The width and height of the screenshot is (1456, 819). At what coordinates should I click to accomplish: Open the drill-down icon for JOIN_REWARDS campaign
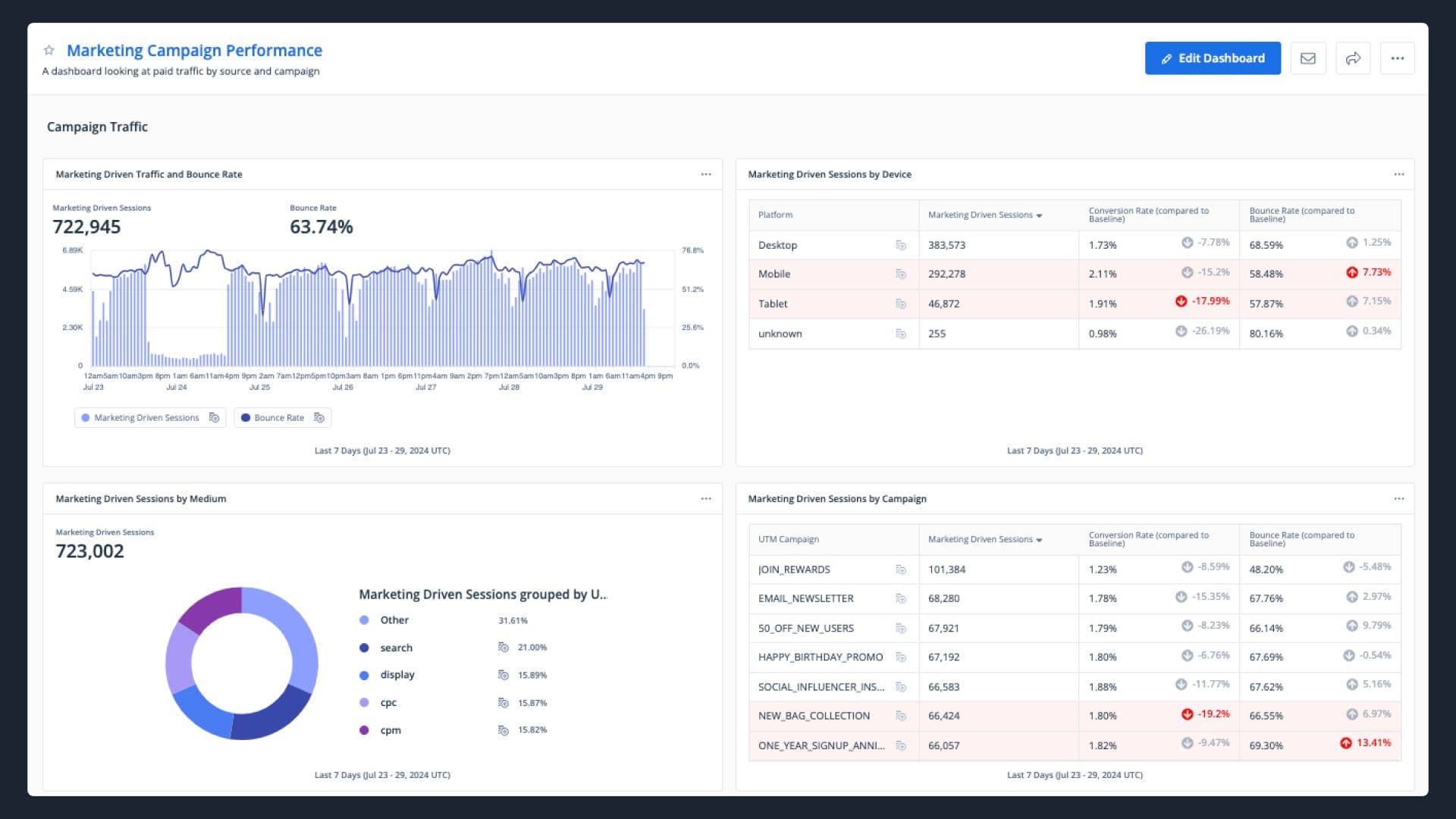pyautogui.click(x=899, y=570)
